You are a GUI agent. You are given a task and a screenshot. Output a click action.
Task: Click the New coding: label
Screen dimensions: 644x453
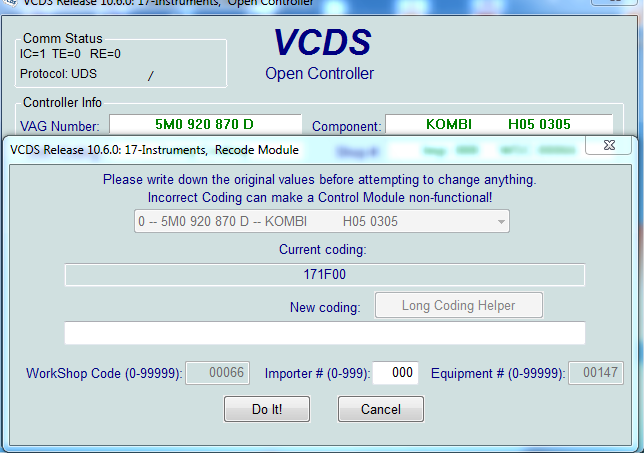[x=325, y=307]
